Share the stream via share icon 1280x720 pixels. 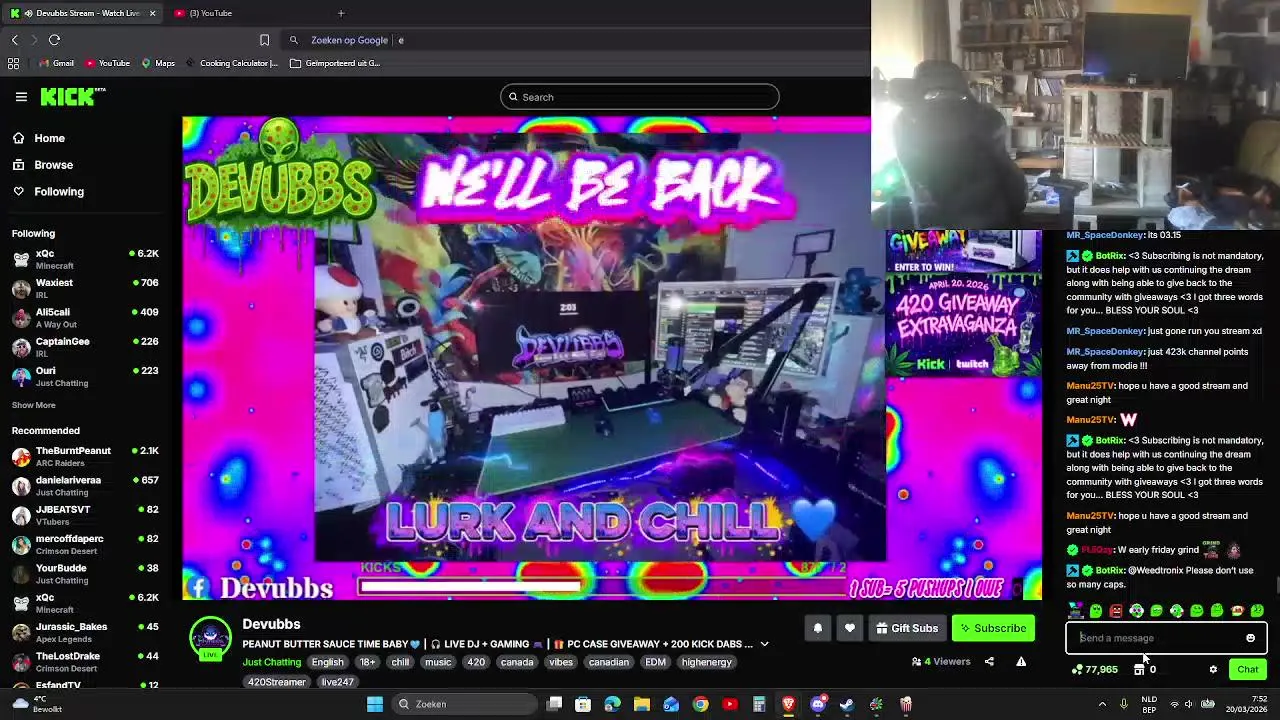click(989, 661)
